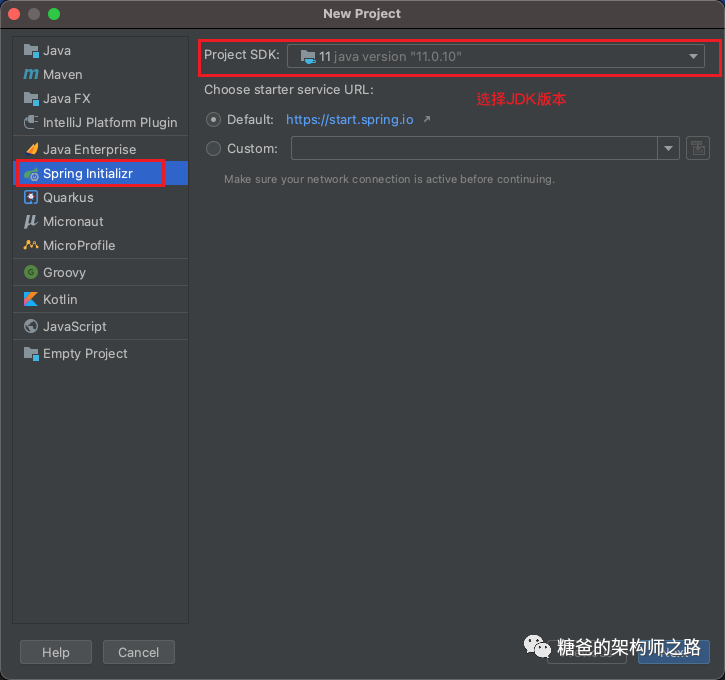The image size is (725, 680).
Task: Select Empty Project entry
Action: pyautogui.click(x=100, y=354)
